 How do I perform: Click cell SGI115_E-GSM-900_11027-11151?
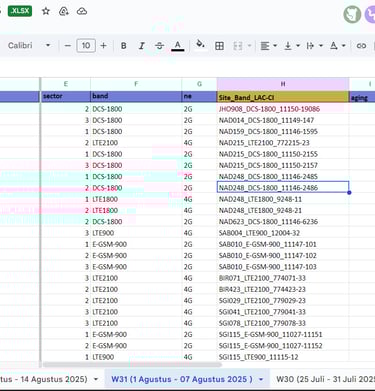pos(283,334)
